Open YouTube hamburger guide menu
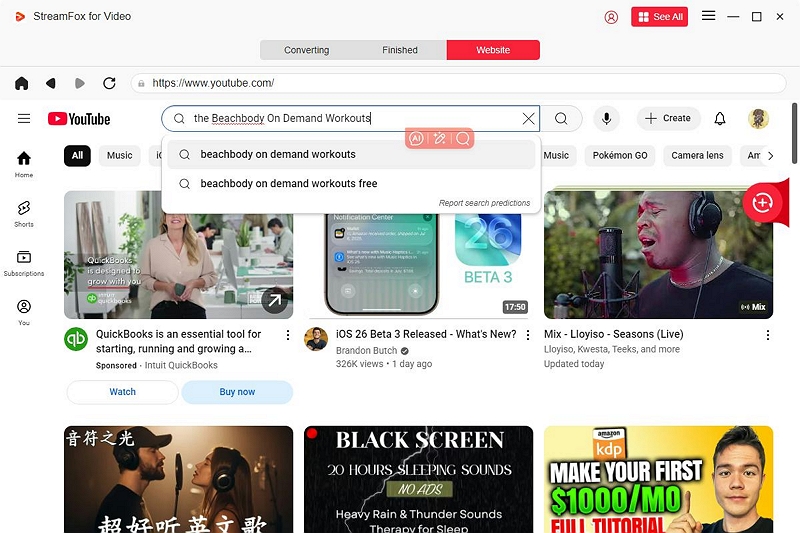The height and width of the screenshot is (533, 800). 24,119
